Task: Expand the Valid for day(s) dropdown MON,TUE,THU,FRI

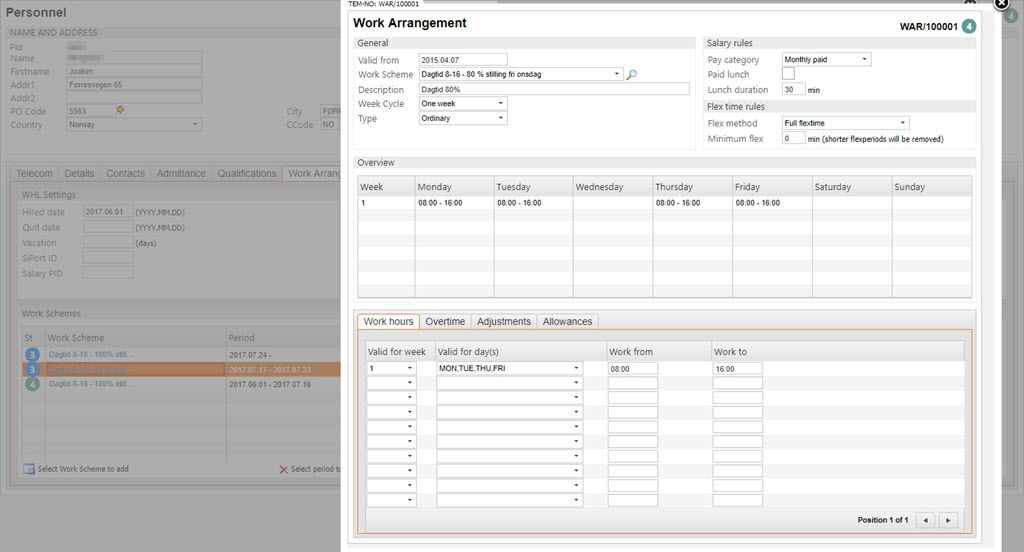Action: point(576,369)
